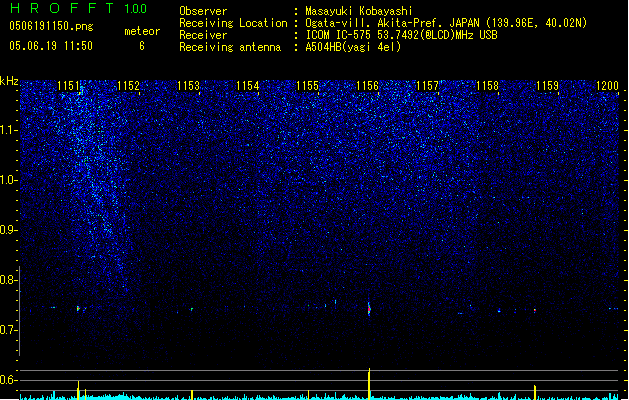Select the ICOM IC-575 53.7492 MHz receiver text
The image size is (629, 400).
402,35
